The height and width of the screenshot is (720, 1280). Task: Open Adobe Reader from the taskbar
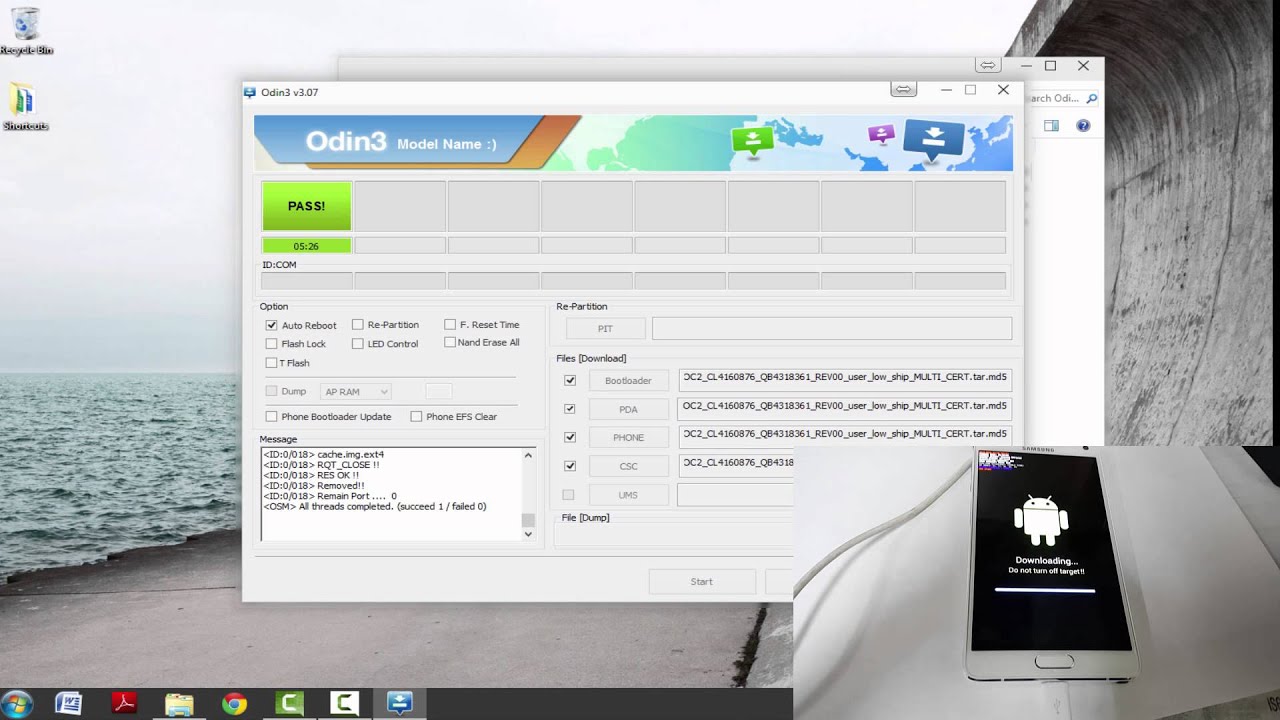point(124,704)
